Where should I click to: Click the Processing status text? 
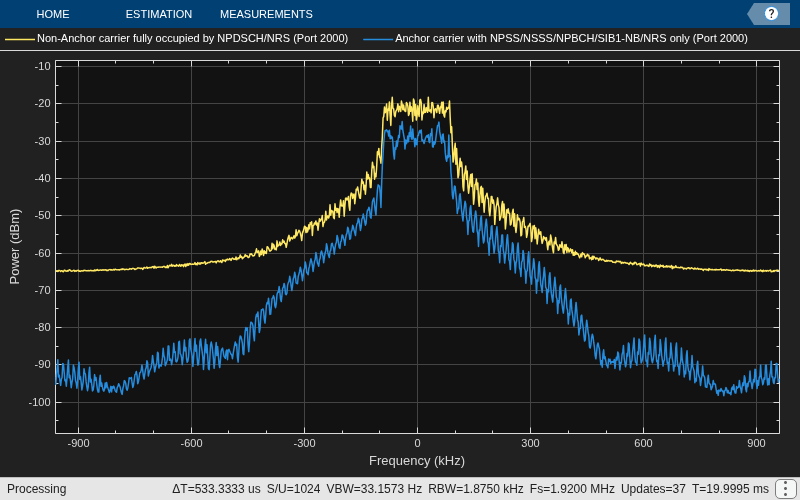coord(37,489)
